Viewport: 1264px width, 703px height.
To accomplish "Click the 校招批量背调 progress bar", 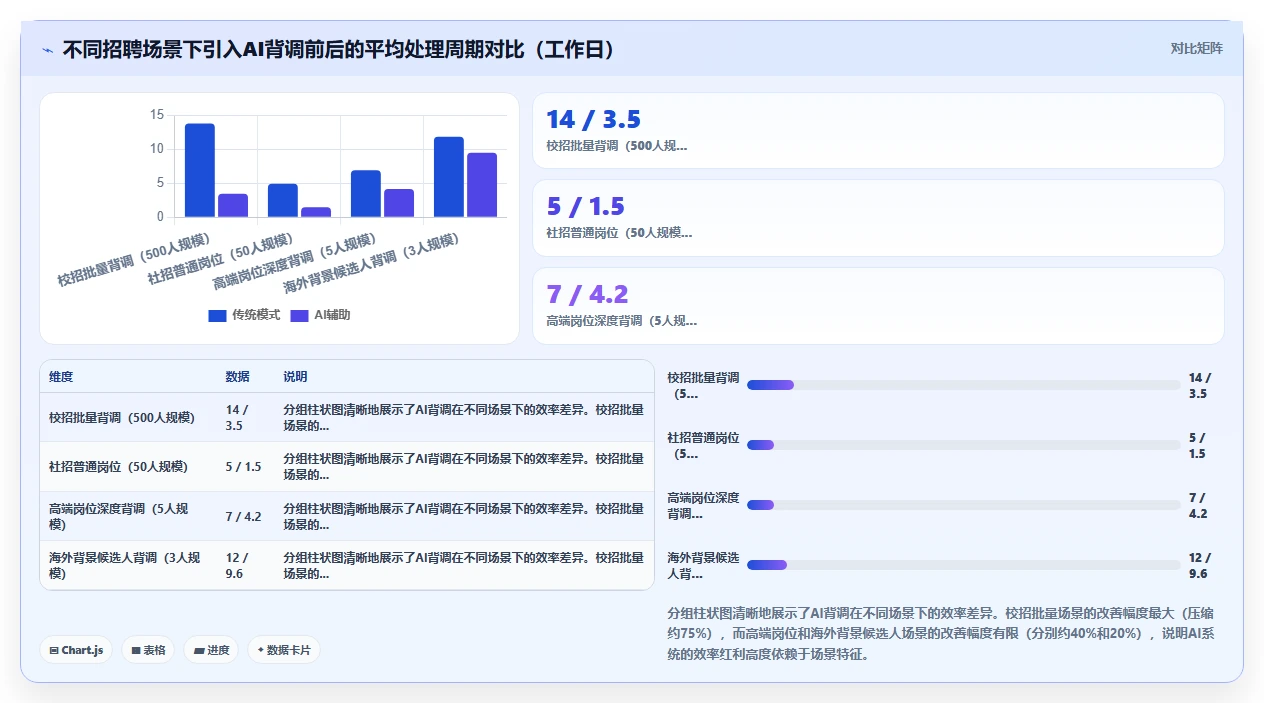I will coord(964,385).
